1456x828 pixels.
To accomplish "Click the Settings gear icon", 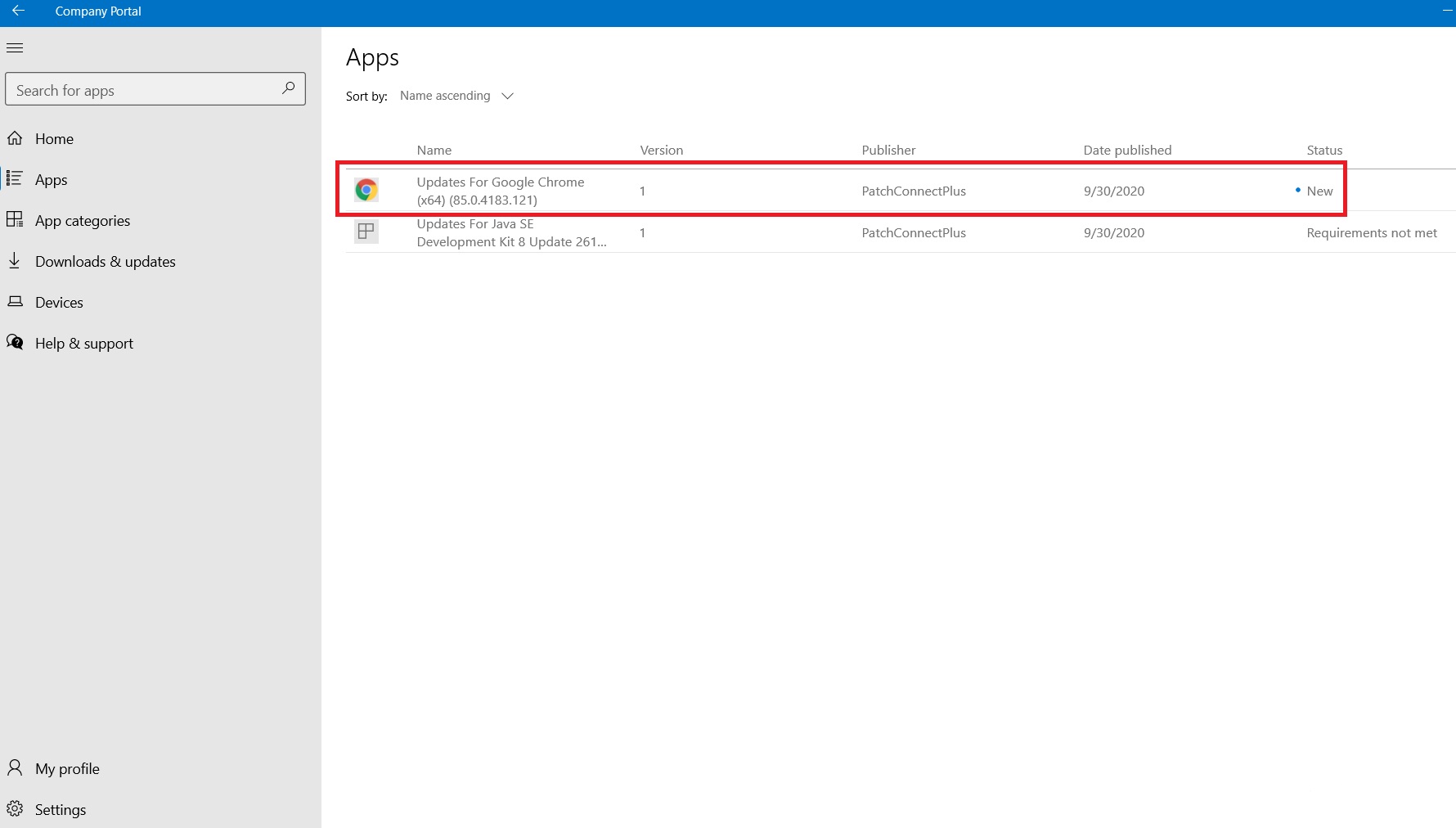I will [x=15, y=809].
